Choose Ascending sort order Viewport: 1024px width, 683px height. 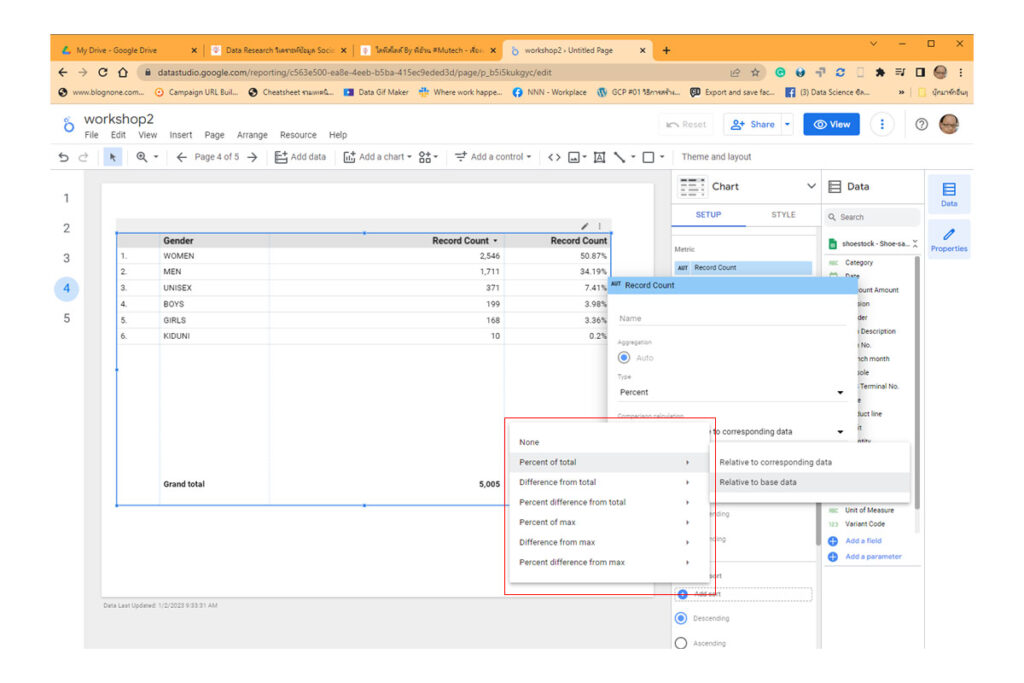coord(681,643)
